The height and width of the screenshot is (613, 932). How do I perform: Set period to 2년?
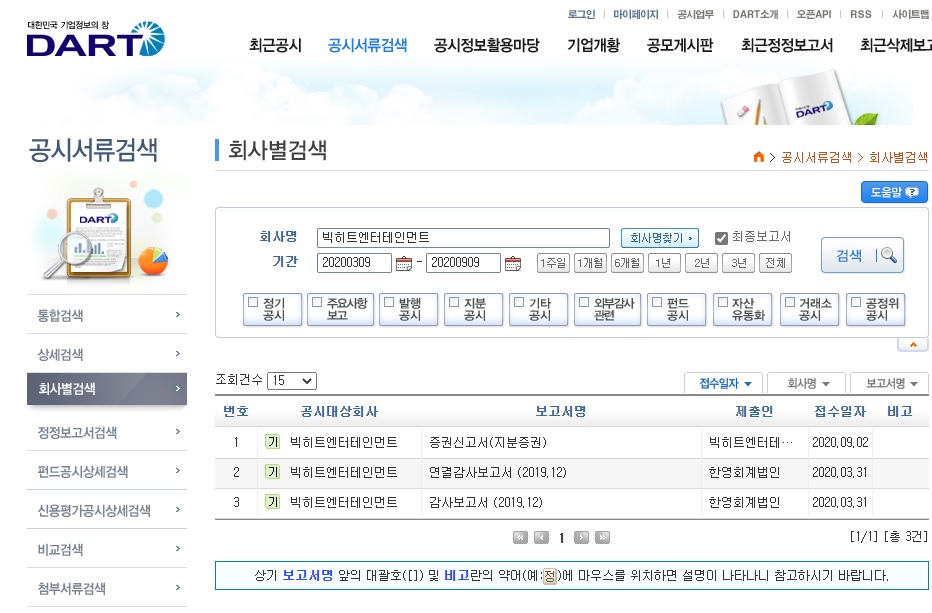click(701, 263)
